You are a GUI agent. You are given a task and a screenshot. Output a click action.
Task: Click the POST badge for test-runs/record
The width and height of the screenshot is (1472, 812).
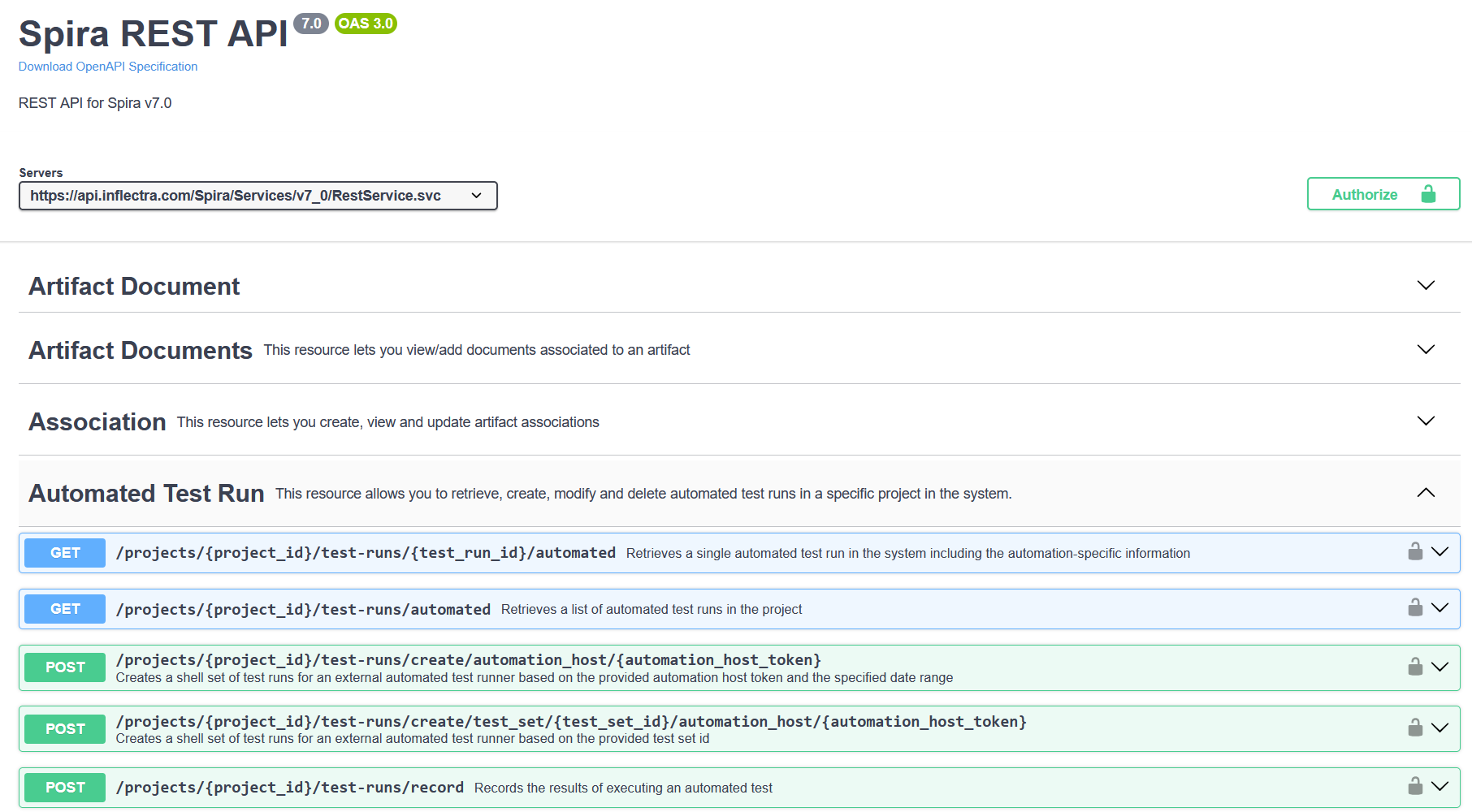(x=65, y=788)
